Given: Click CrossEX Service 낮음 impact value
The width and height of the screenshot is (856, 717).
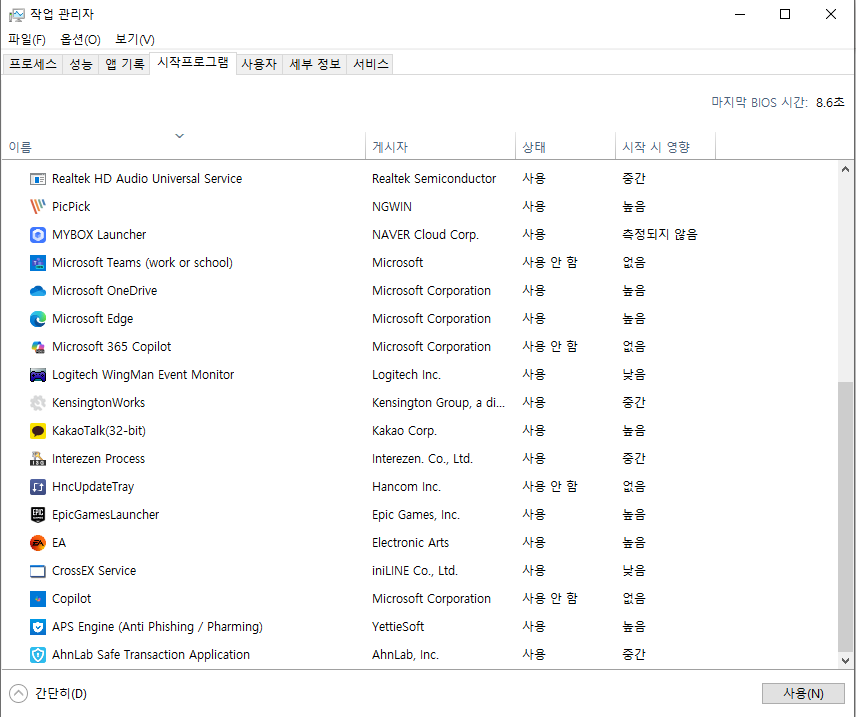Looking at the screenshot, I should tap(634, 571).
